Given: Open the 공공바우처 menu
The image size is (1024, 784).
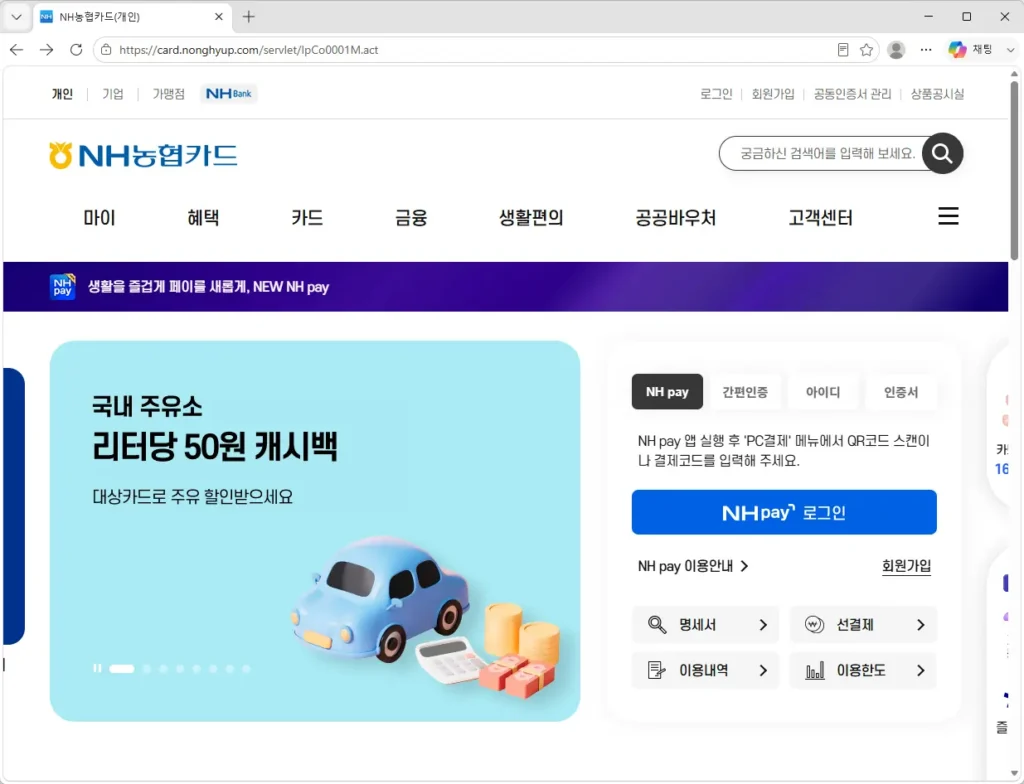Looking at the screenshot, I should [676, 218].
